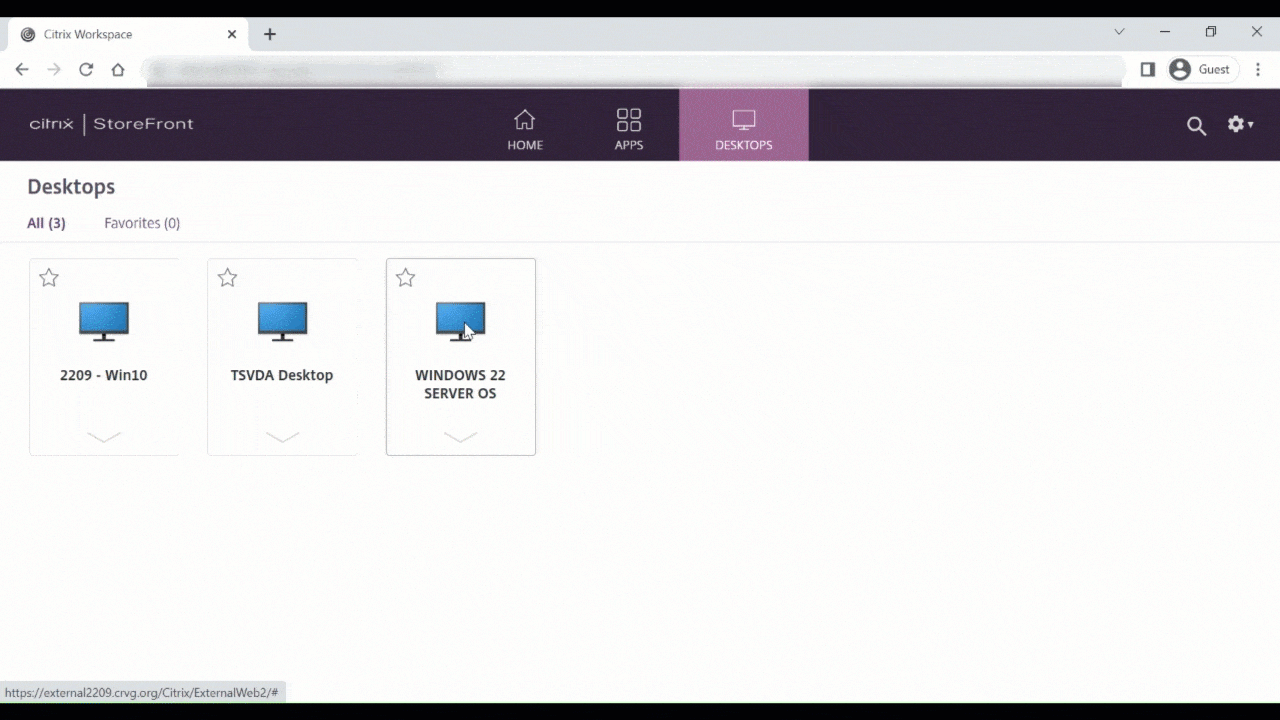
Task: Toggle the browser side panel
Action: coord(1148,69)
